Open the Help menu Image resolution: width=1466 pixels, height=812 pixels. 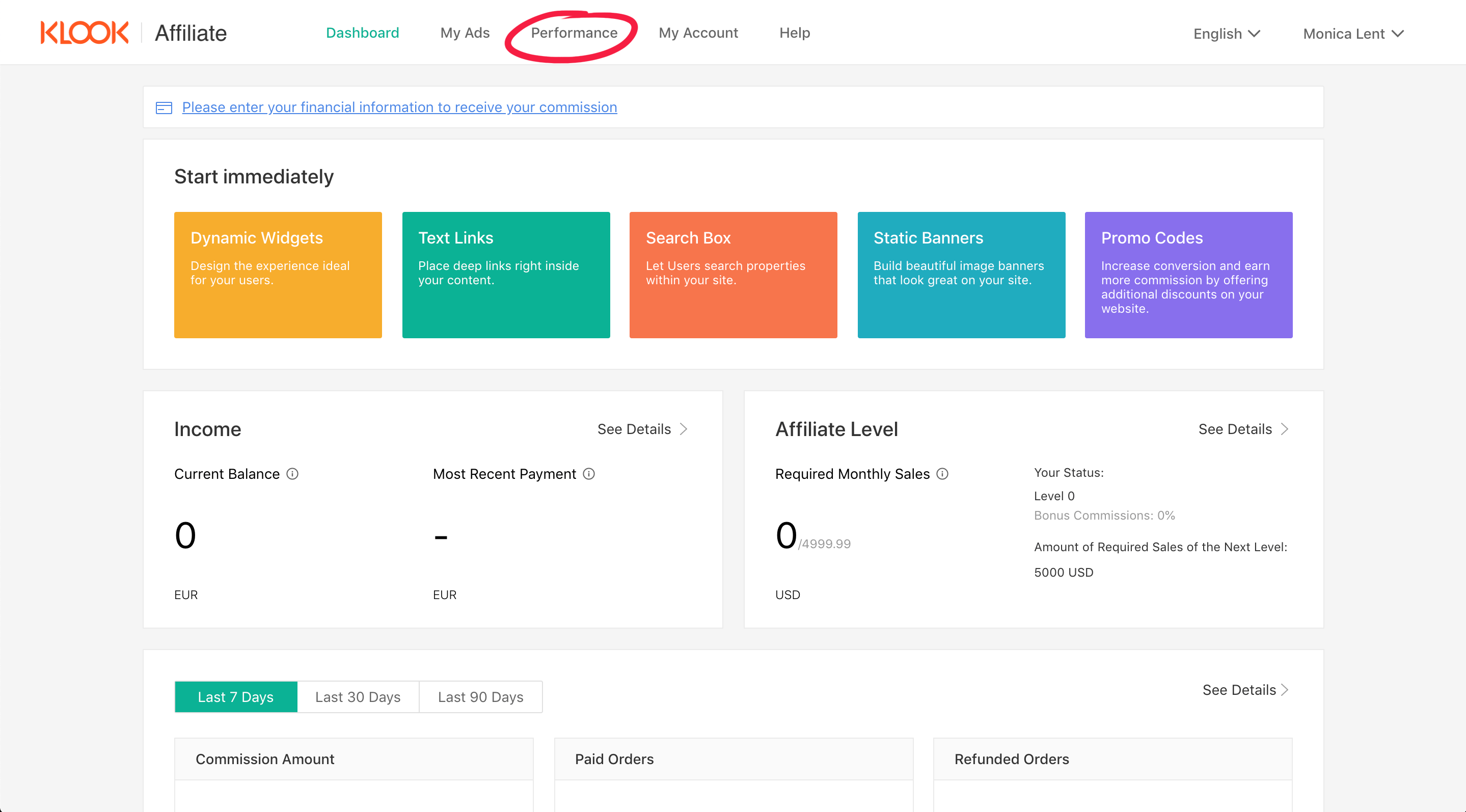click(x=795, y=33)
